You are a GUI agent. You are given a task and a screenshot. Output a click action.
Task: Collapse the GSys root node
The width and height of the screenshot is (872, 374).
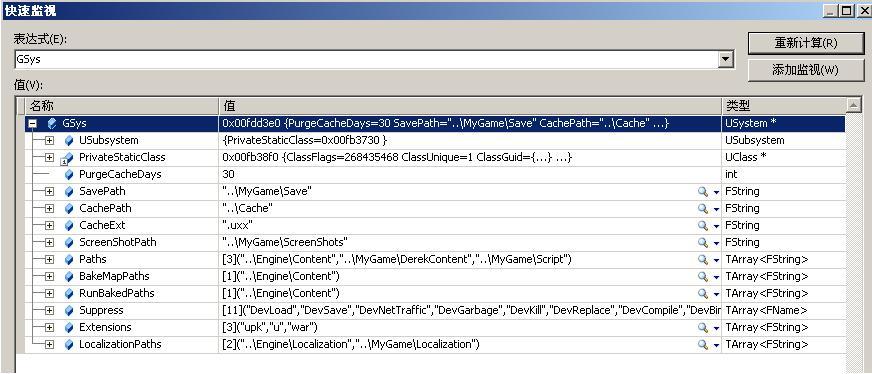click(x=33, y=123)
